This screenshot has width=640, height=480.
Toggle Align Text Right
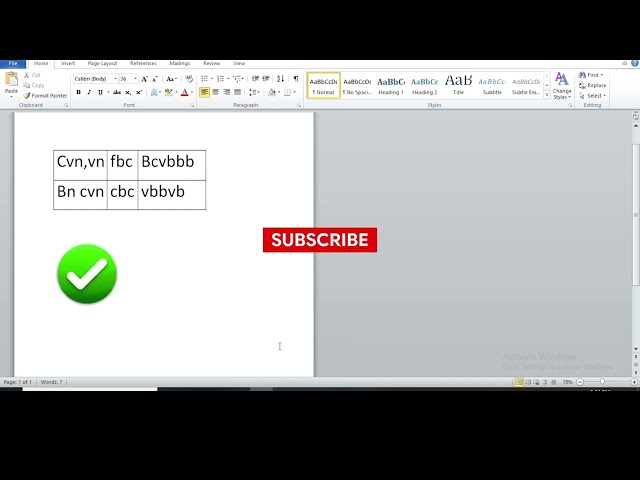click(227, 92)
